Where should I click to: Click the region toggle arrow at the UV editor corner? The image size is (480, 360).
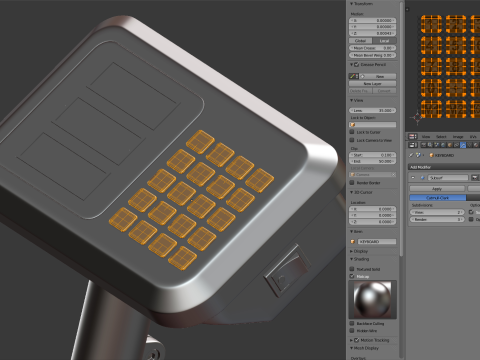pos(407,9)
